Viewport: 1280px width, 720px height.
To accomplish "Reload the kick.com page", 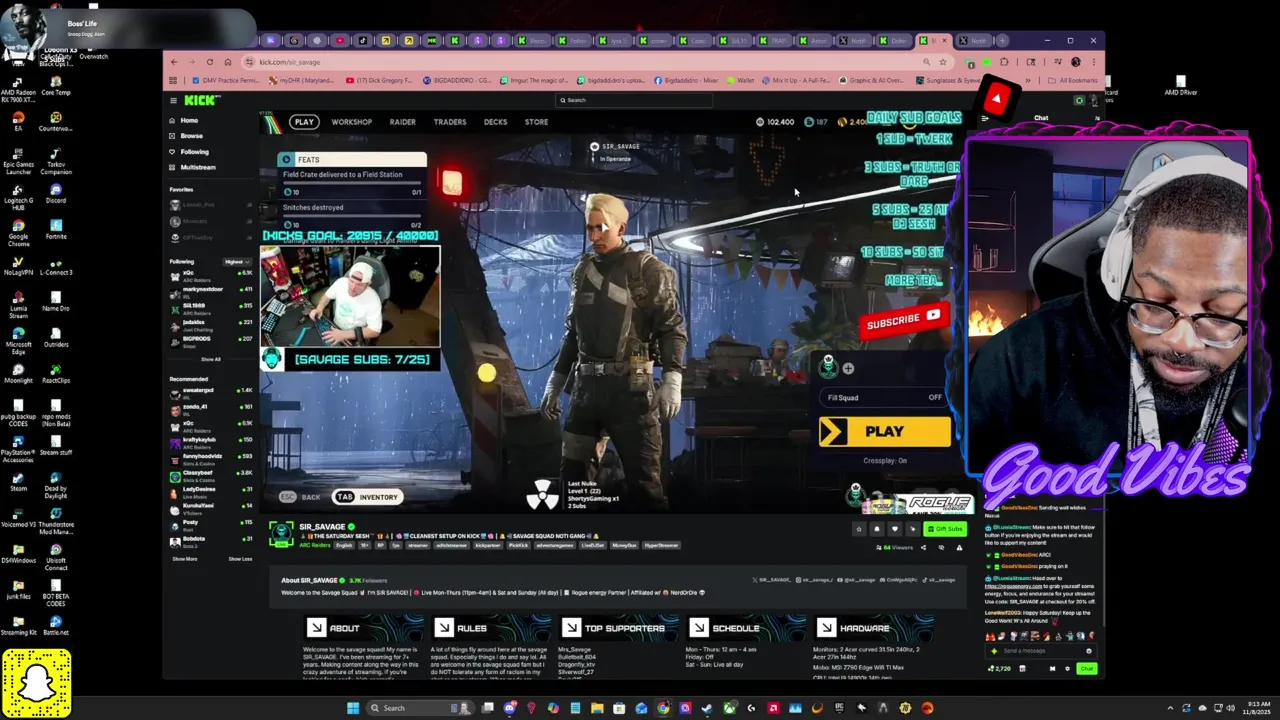I will [210, 62].
